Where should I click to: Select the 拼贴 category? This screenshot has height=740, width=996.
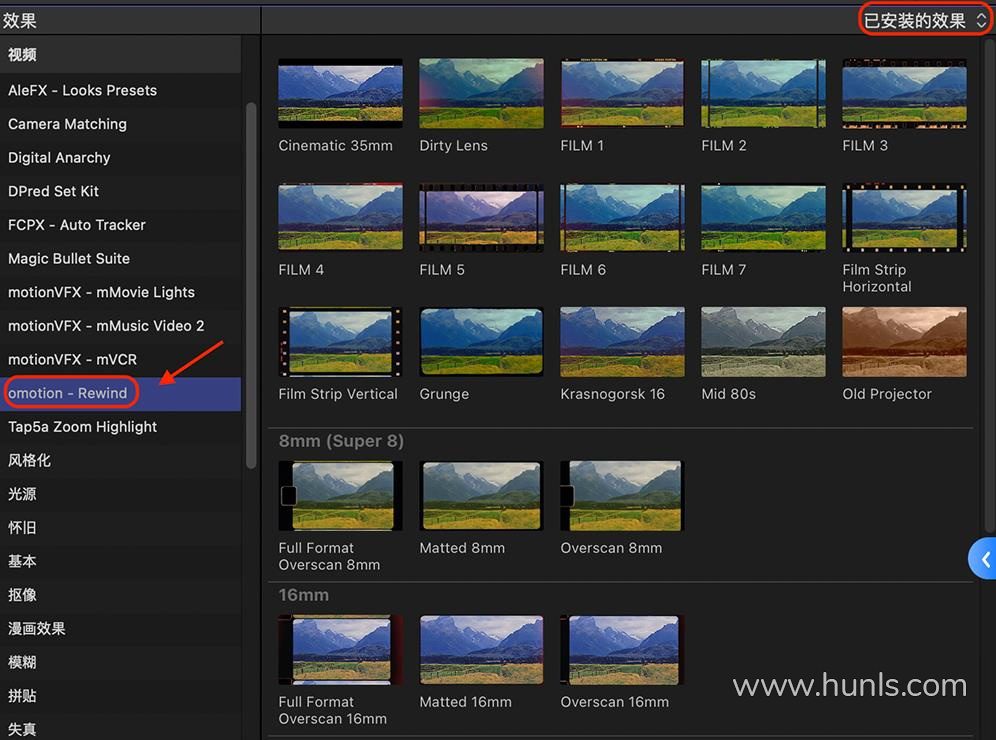(121, 696)
